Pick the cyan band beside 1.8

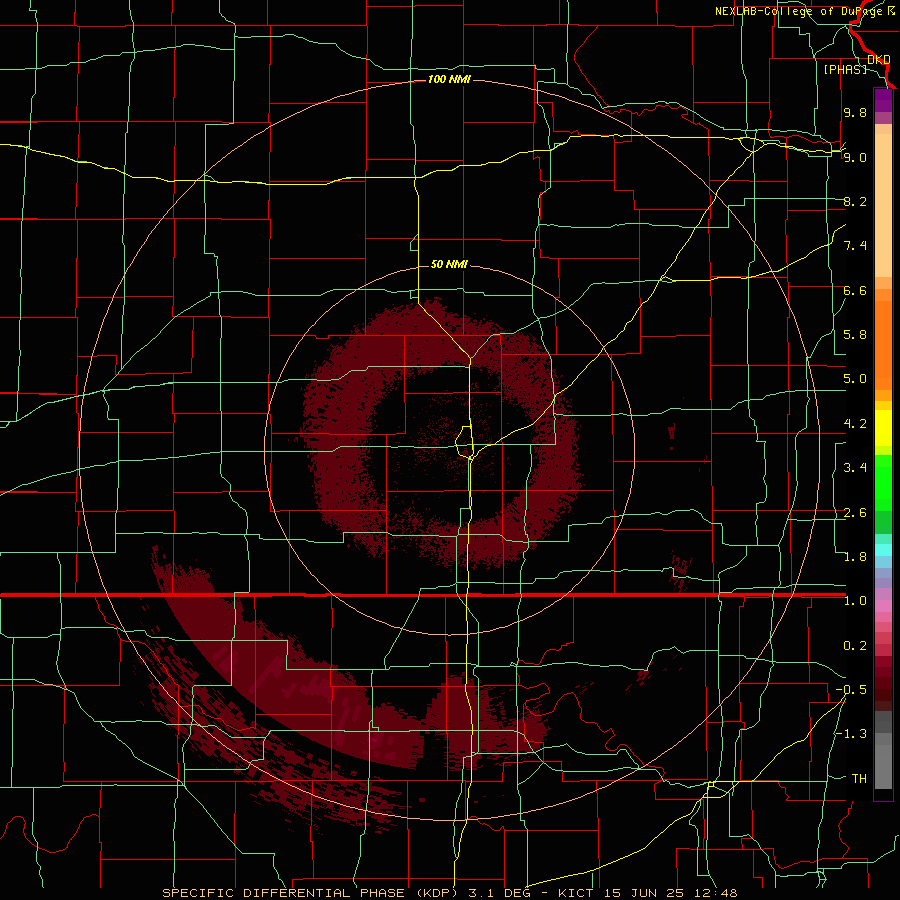coord(883,550)
